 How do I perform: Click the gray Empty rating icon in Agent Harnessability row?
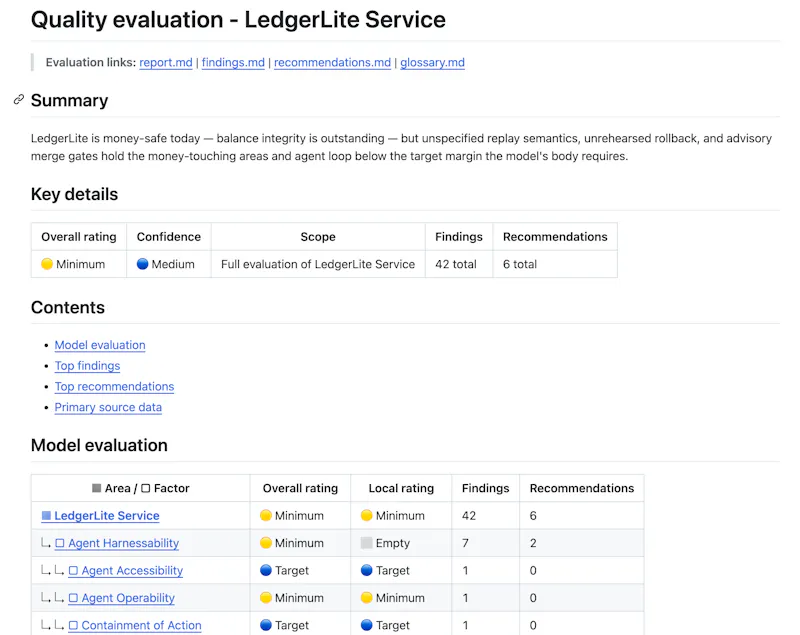[x=366, y=543]
